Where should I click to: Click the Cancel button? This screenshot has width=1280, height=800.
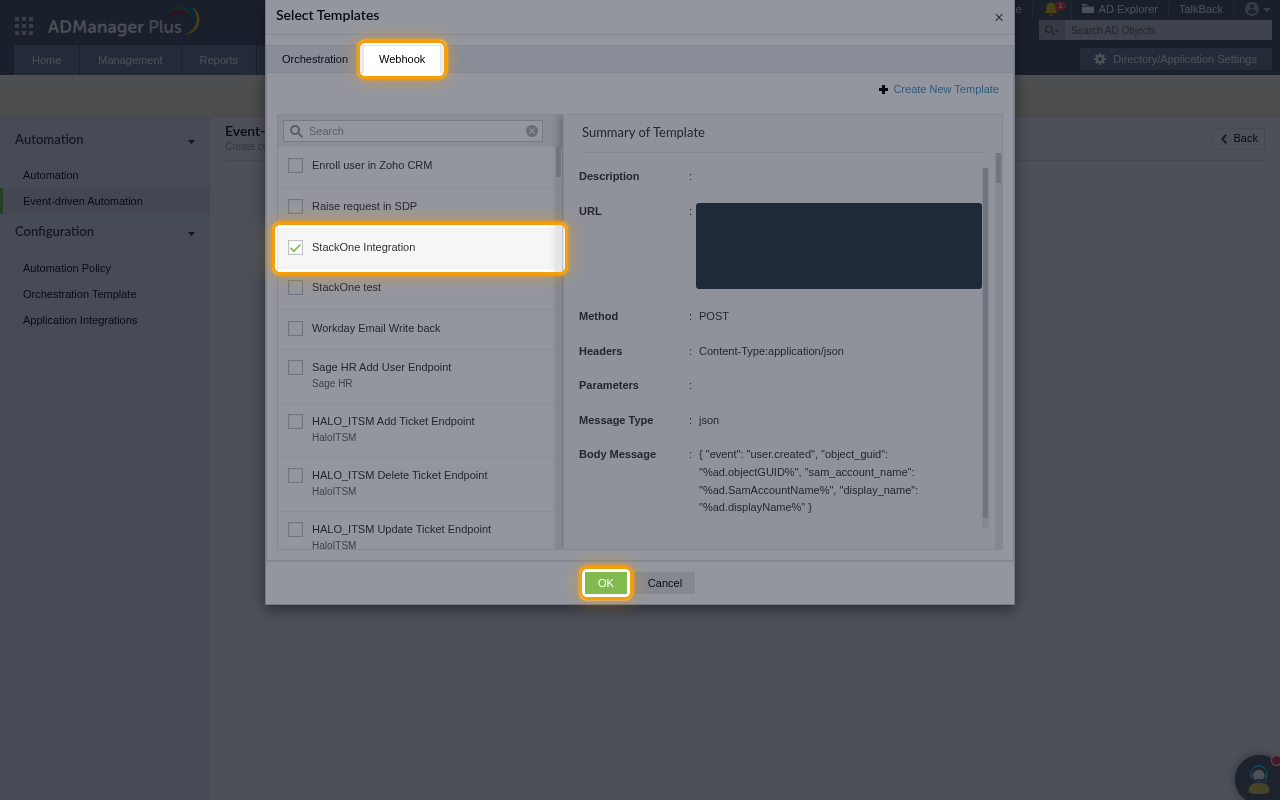point(665,583)
